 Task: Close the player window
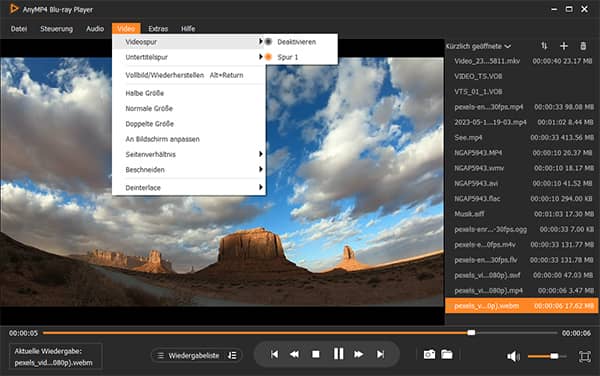coord(585,9)
